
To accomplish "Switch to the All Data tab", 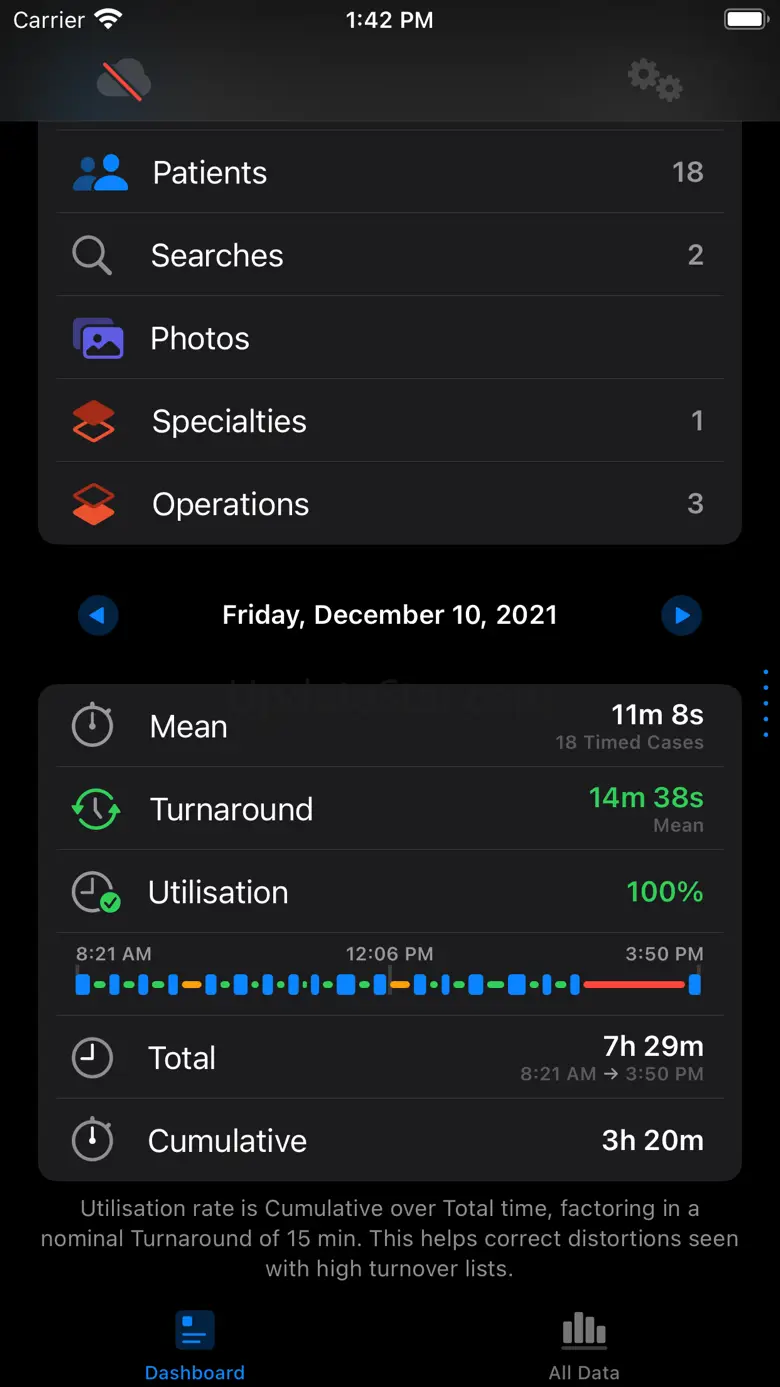I will point(584,1345).
